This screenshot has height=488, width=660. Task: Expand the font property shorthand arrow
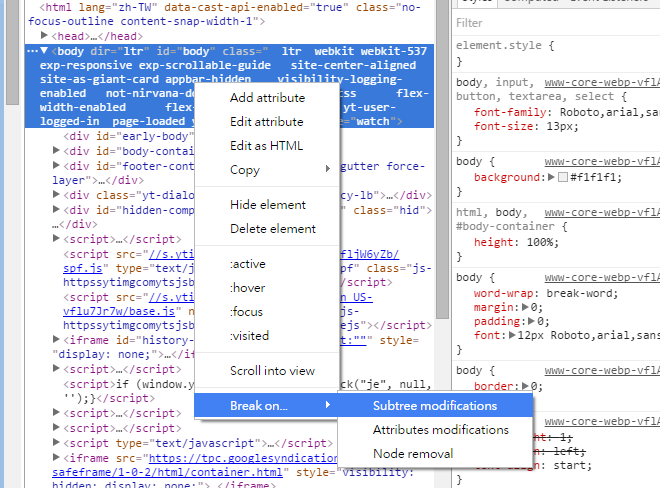click(514, 336)
